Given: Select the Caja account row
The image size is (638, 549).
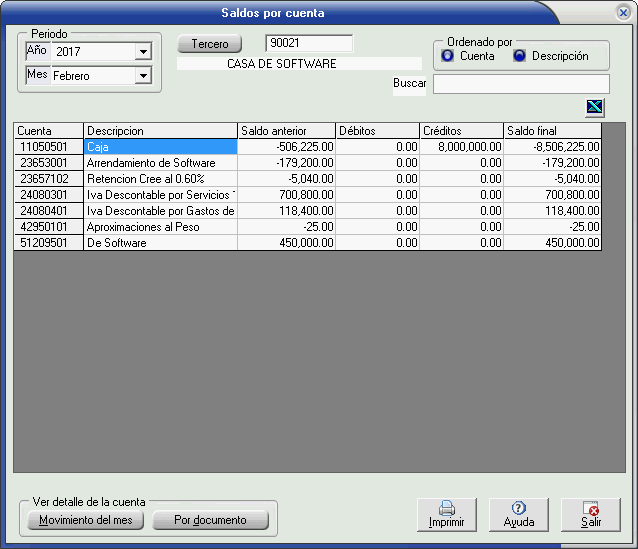Looking at the screenshot, I should [160, 147].
